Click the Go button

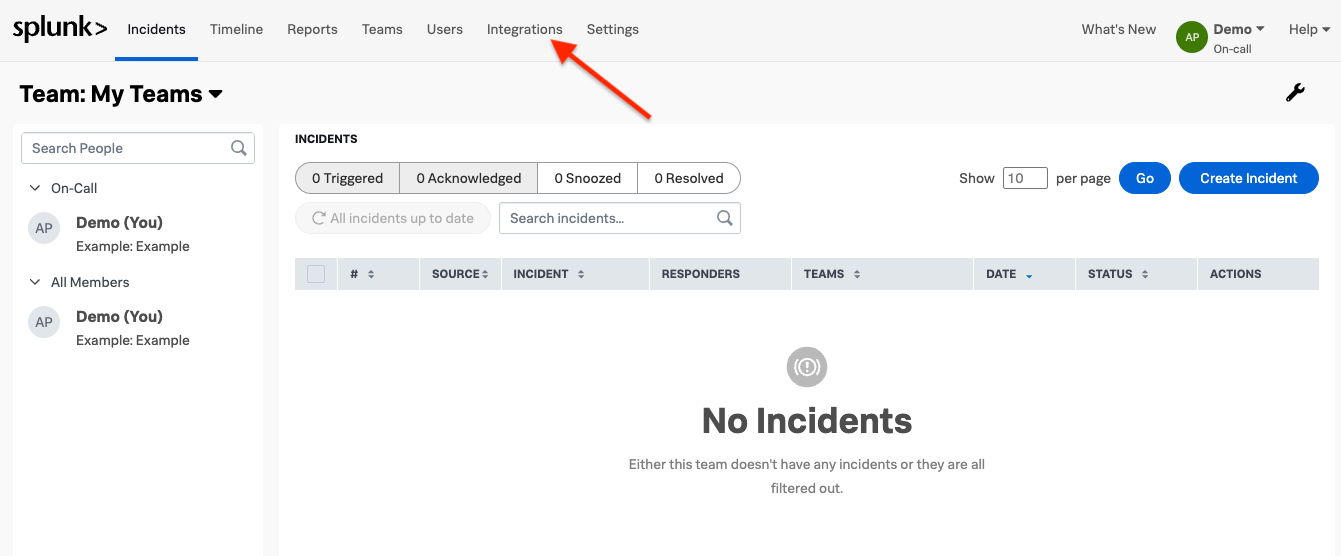[x=1144, y=178]
